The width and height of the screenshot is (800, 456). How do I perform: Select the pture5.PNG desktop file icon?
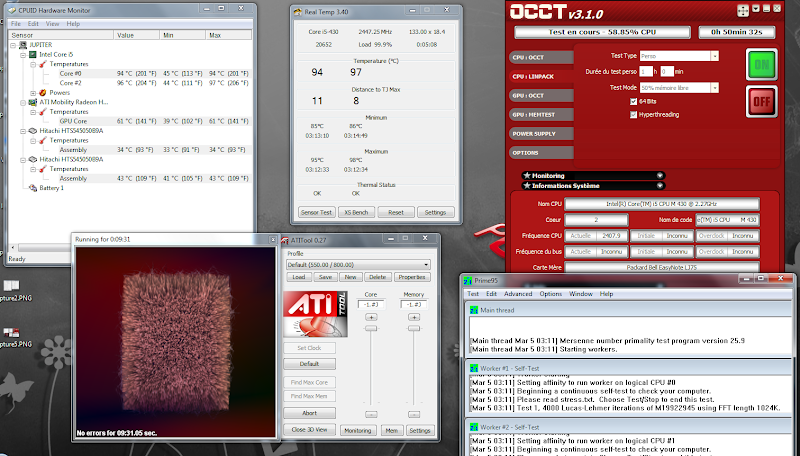click(11, 333)
